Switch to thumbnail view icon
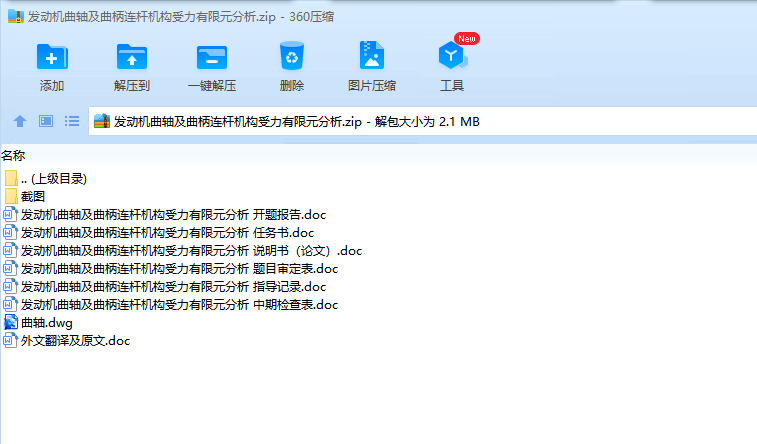This screenshot has width=757, height=444. 46,121
